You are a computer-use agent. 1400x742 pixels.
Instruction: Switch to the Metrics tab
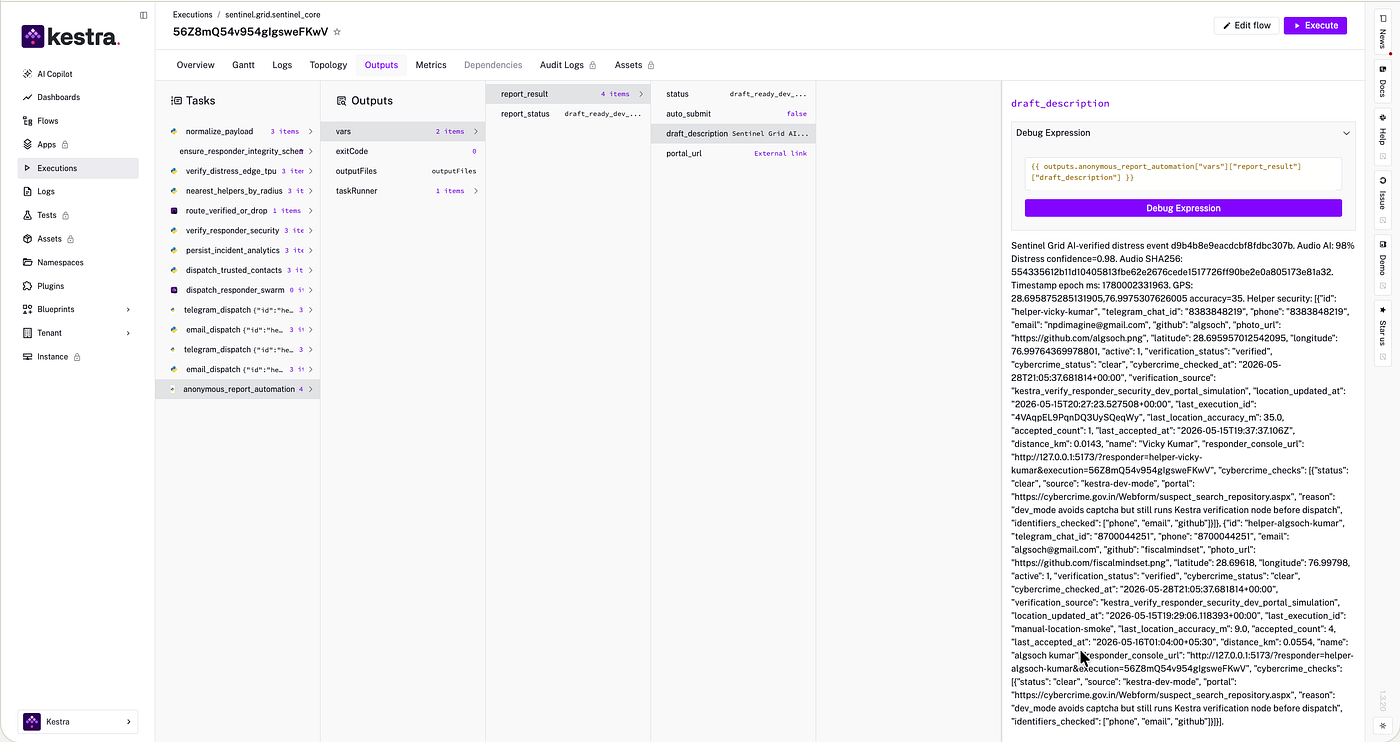[431, 65]
